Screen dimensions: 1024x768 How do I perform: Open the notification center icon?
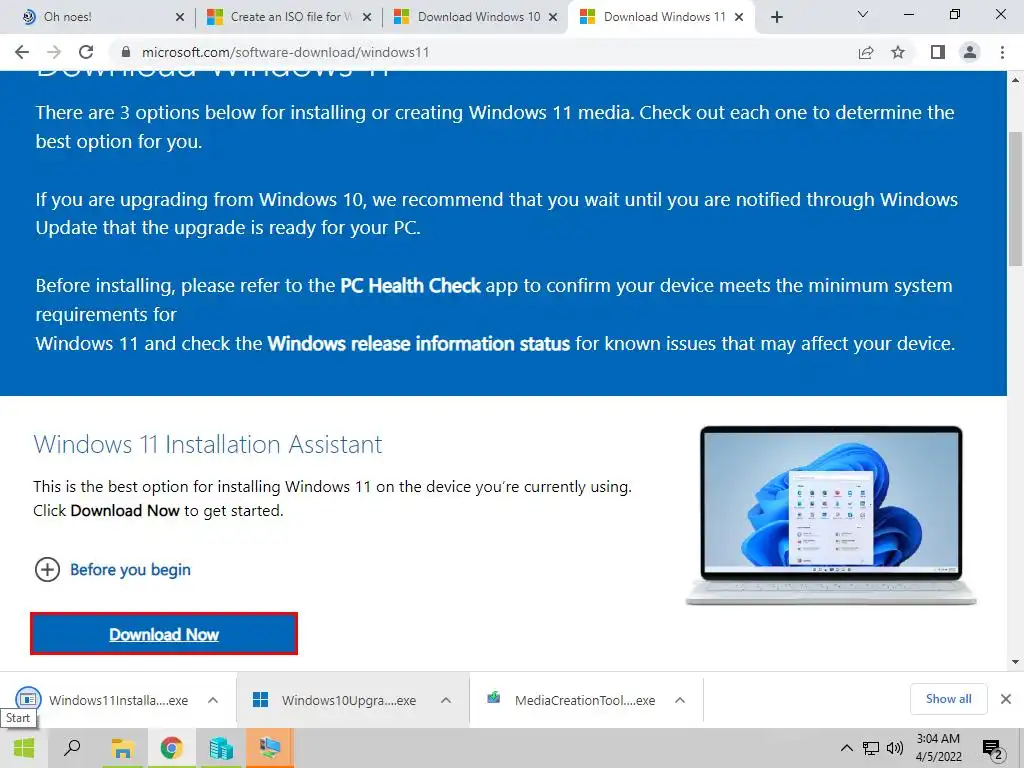tap(993, 749)
